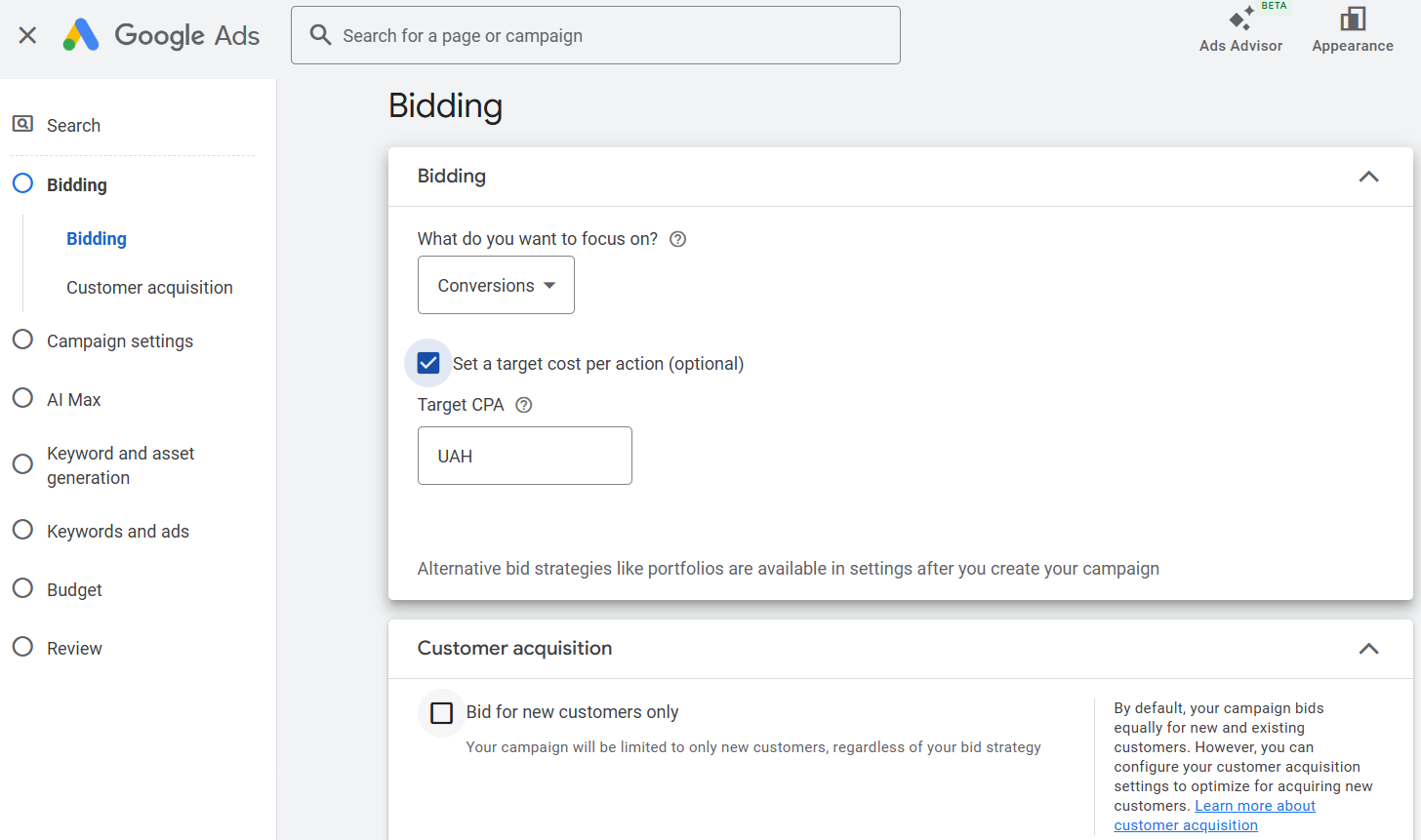Click the Ads Advisor sparkle icon
The image size is (1421, 840).
pos(1240,20)
